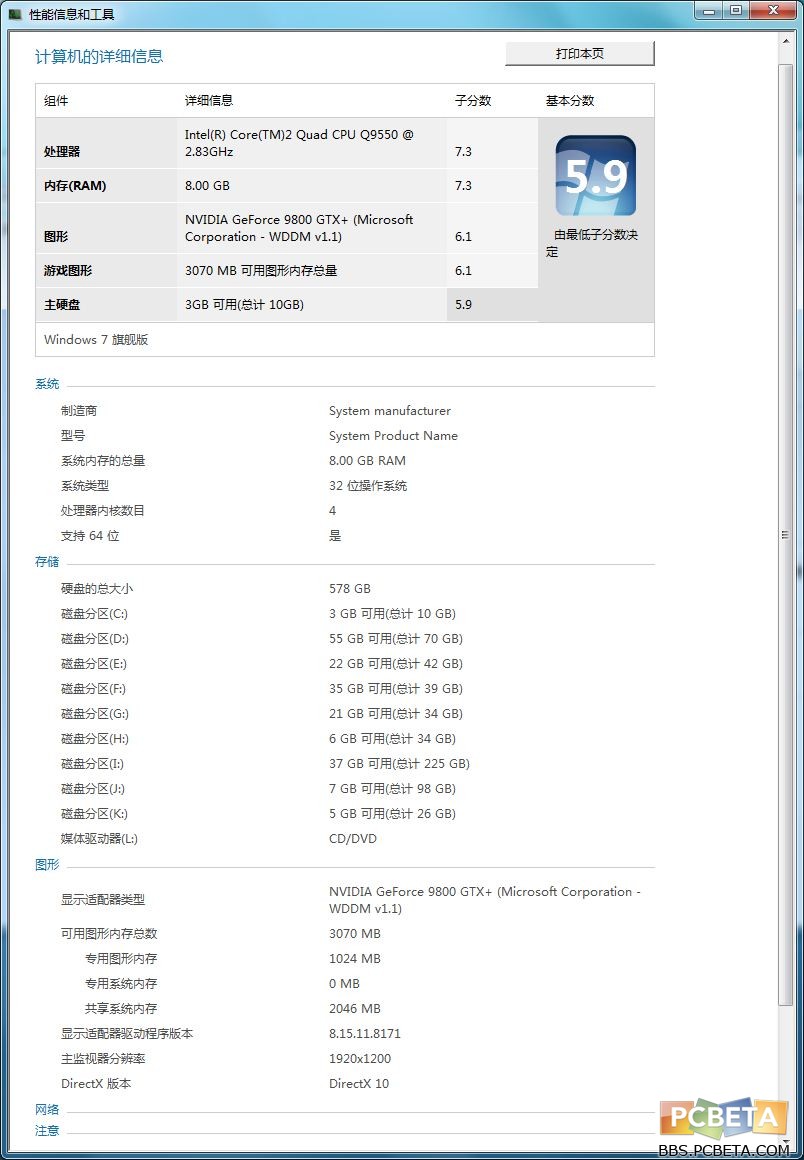
Task: Click the vertical scrollbar thumb
Action: click(x=785, y=534)
